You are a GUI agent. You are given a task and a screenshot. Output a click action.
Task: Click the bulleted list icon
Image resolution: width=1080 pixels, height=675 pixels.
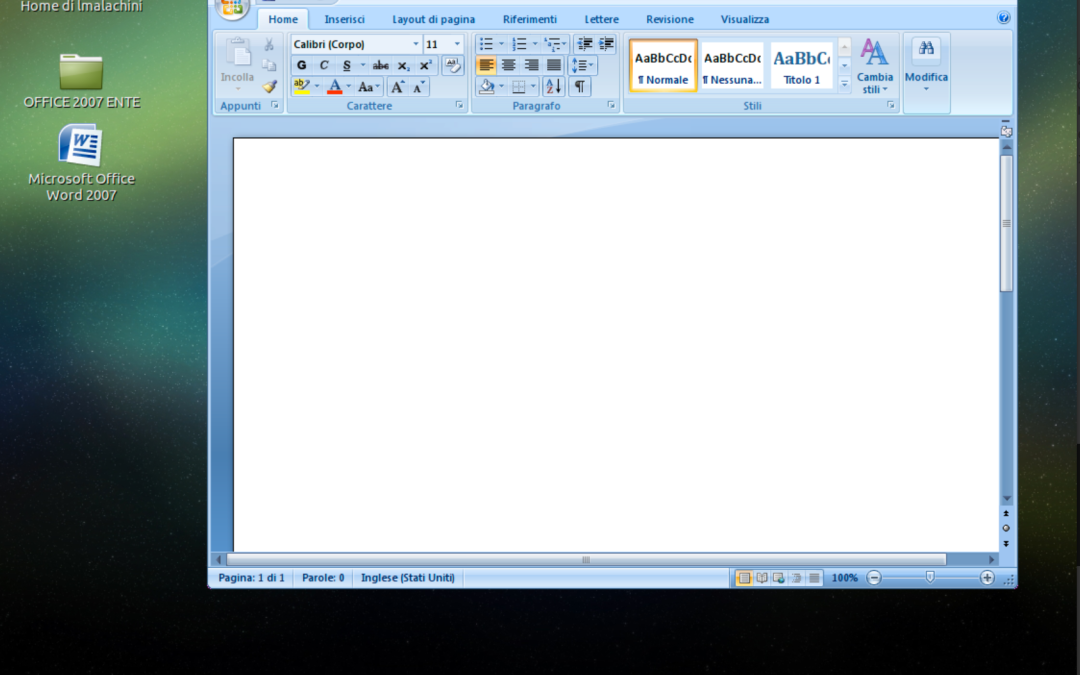tap(486, 44)
